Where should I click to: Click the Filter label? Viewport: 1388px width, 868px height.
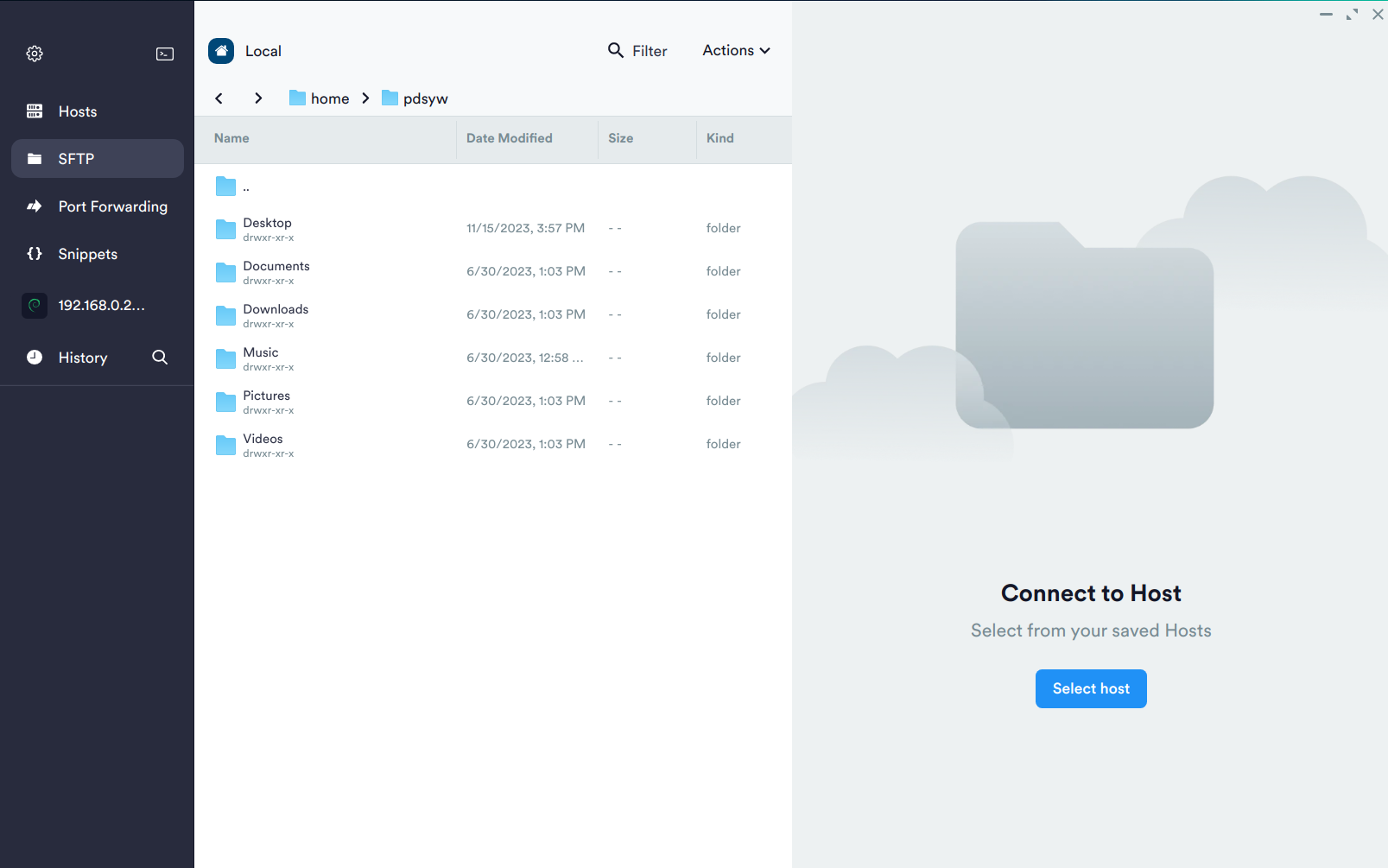click(x=650, y=51)
